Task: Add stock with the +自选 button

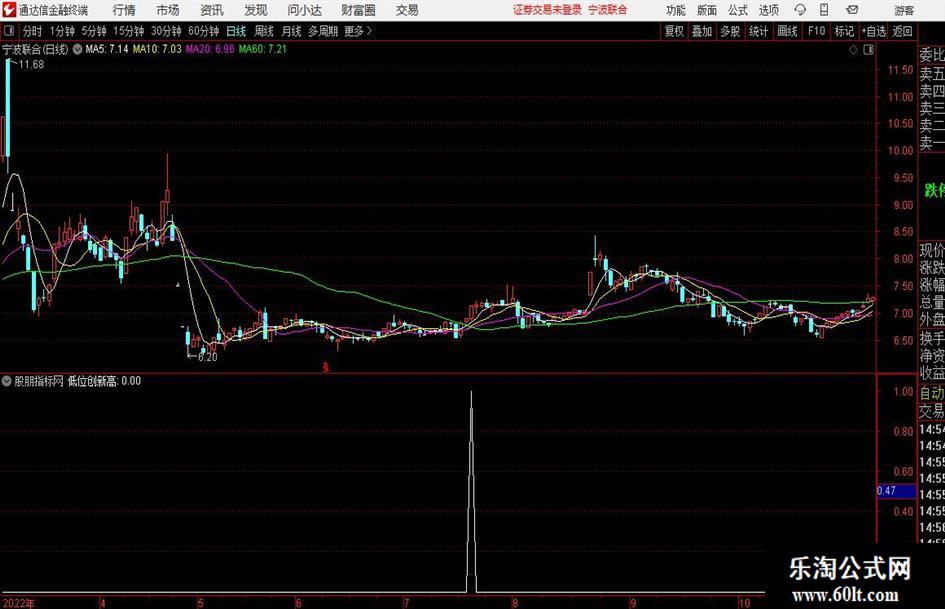Action: pos(873,31)
